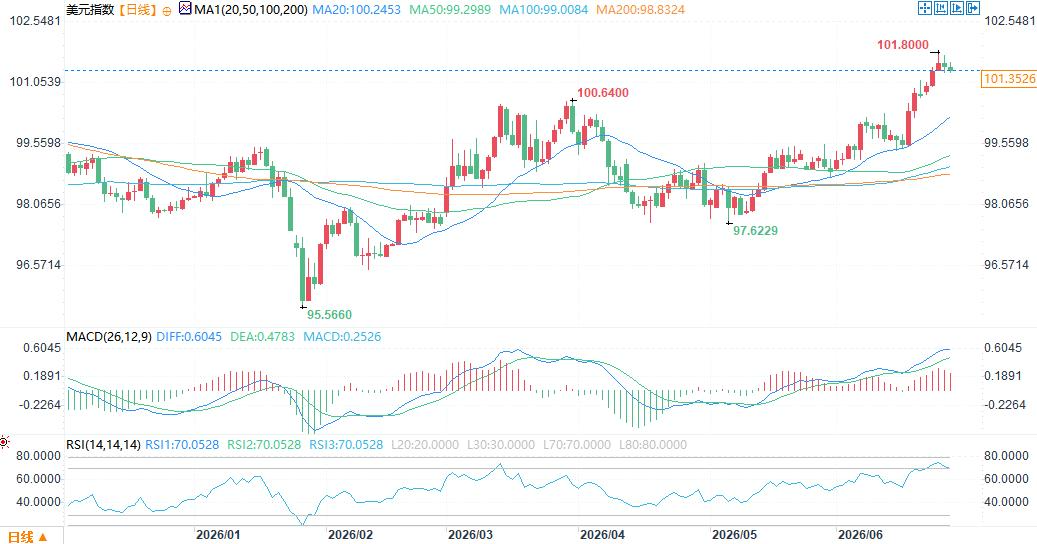Click the orange circle-plus icon beside 日线
The height and width of the screenshot is (544, 1037).
[x=167, y=11]
